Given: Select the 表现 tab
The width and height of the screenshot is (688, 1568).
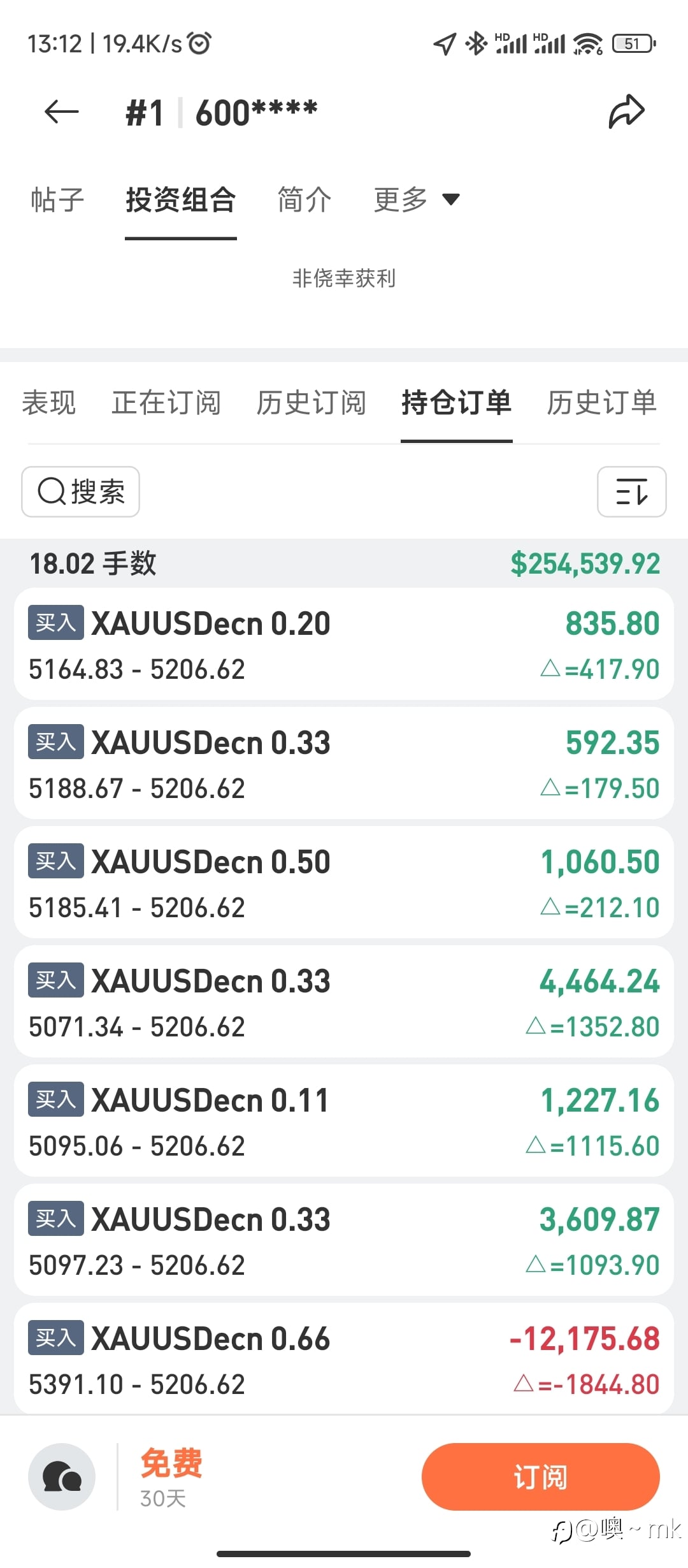Looking at the screenshot, I should click(x=49, y=403).
